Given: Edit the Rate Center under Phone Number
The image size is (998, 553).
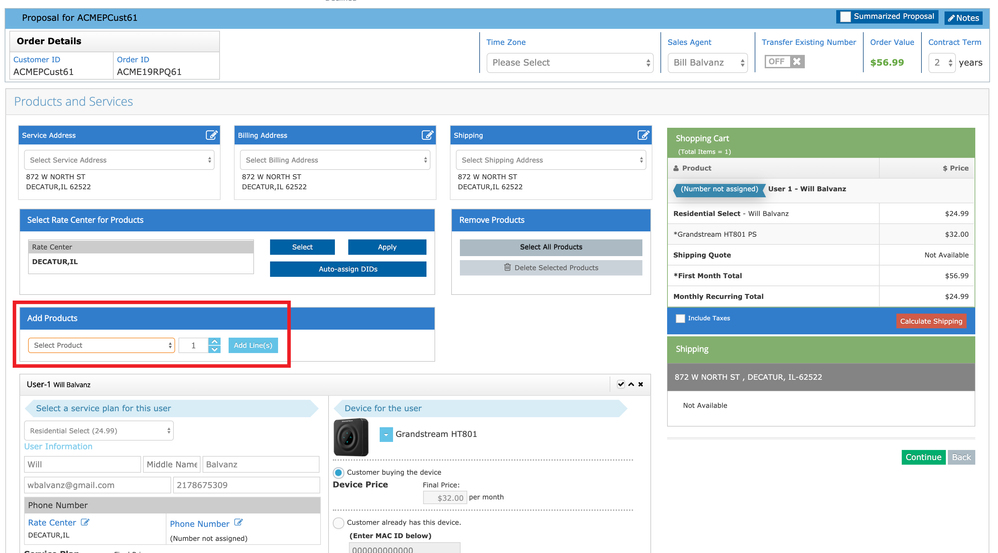Looking at the screenshot, I should 85,523.
